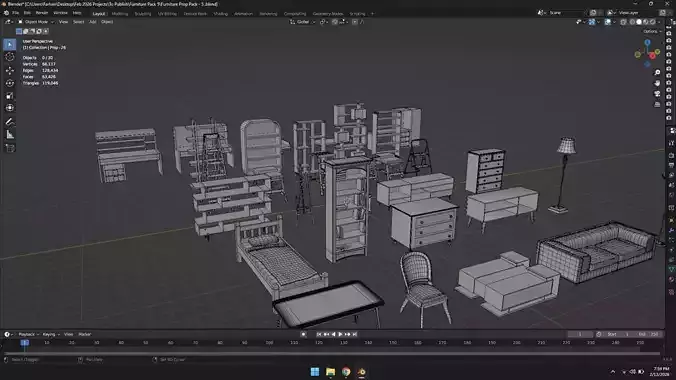Viewport: 676px width, 380px height.
Task: Open the timeline Playback dropdown
Action: coord(28,334)
